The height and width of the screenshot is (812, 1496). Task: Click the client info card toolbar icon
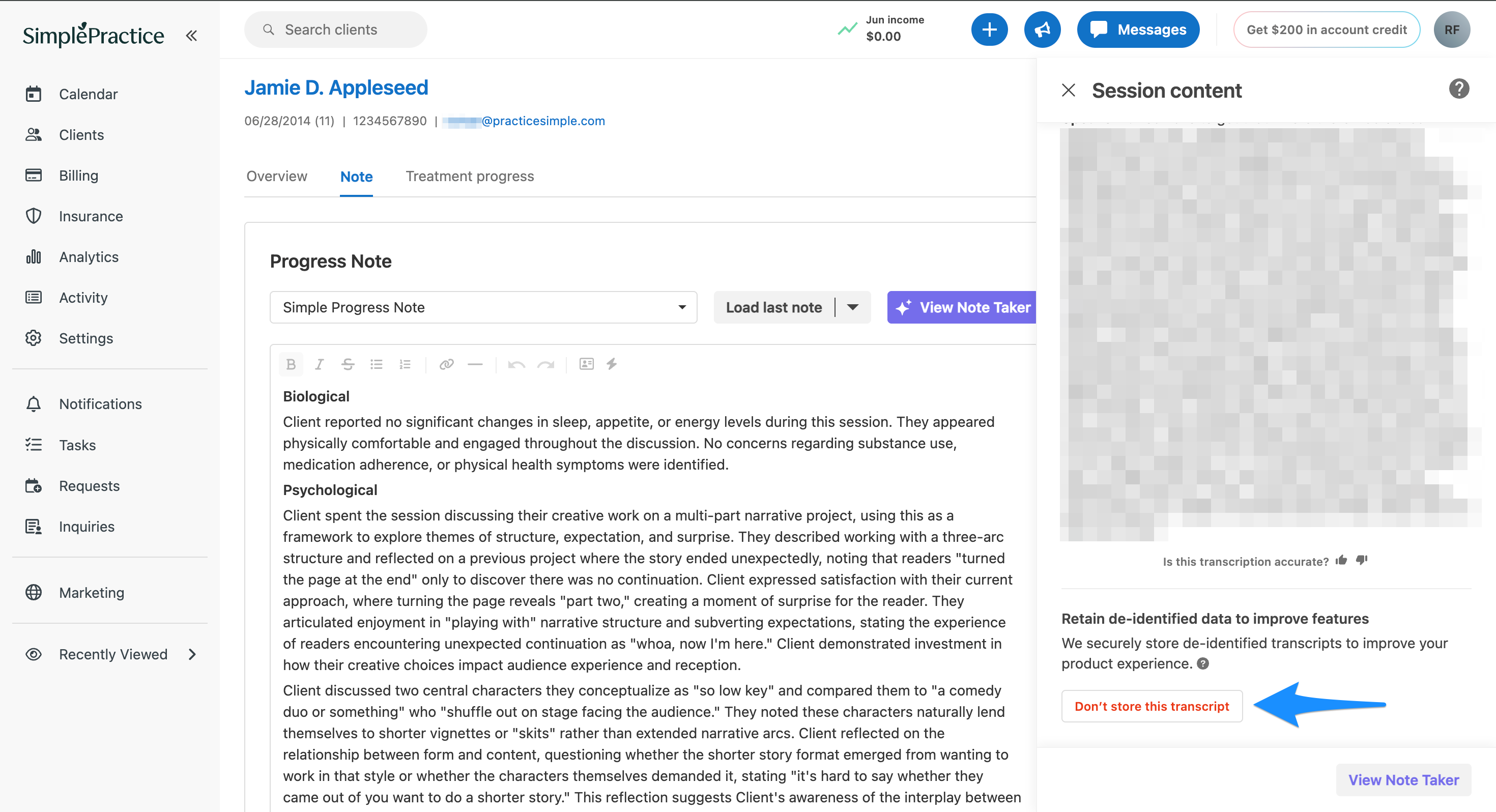point(587,364)
